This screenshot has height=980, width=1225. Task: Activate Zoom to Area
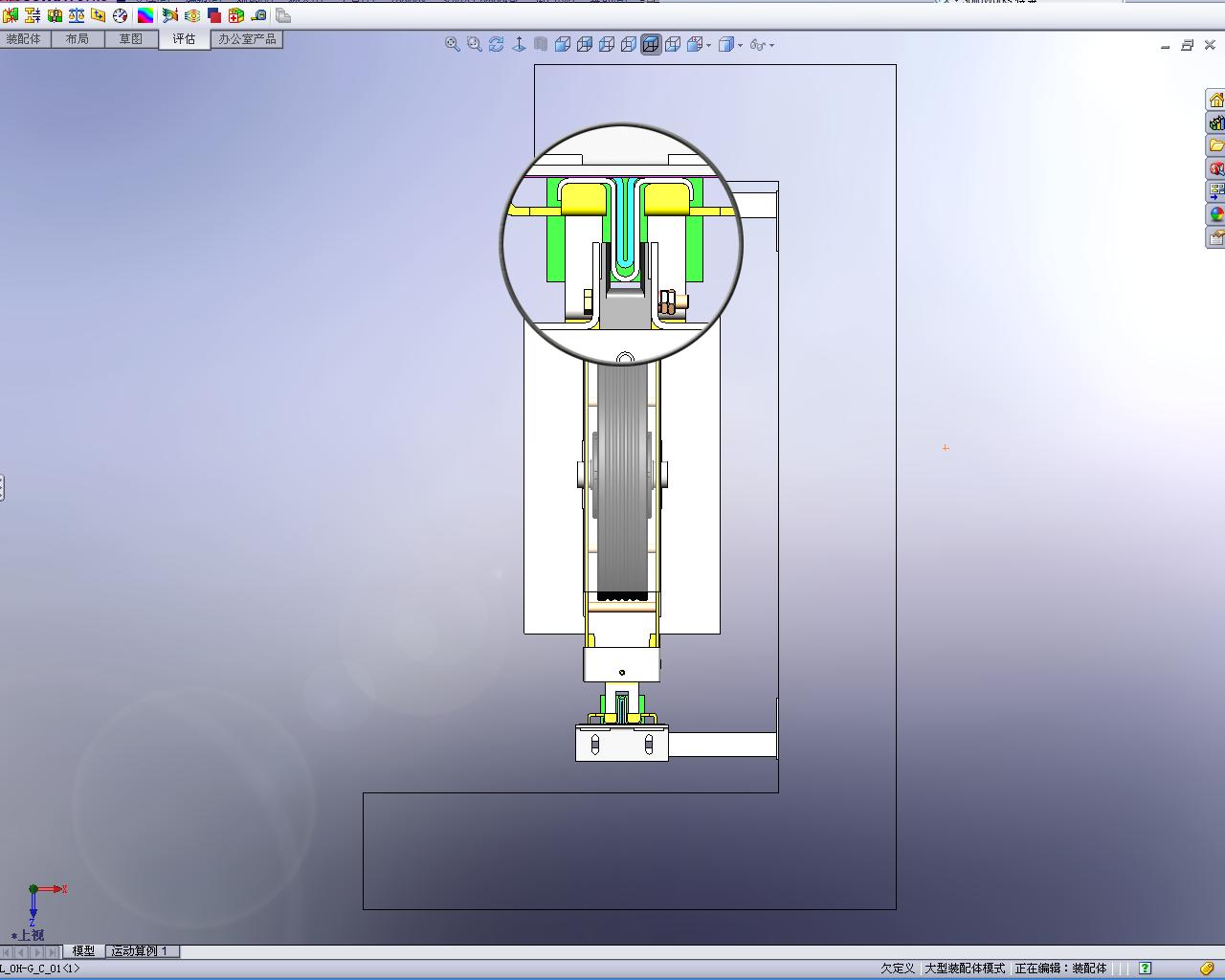tap(475, 44)
